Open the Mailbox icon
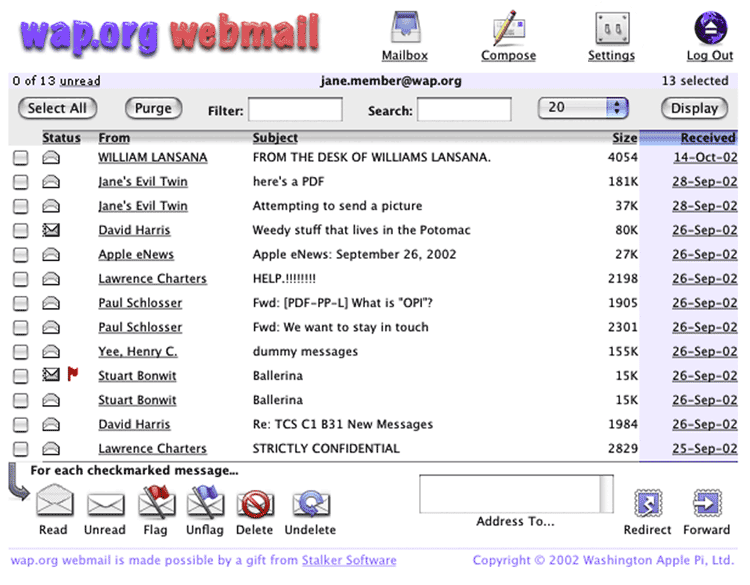The width and height of the screenshot is (750, 585). point(406,28)
